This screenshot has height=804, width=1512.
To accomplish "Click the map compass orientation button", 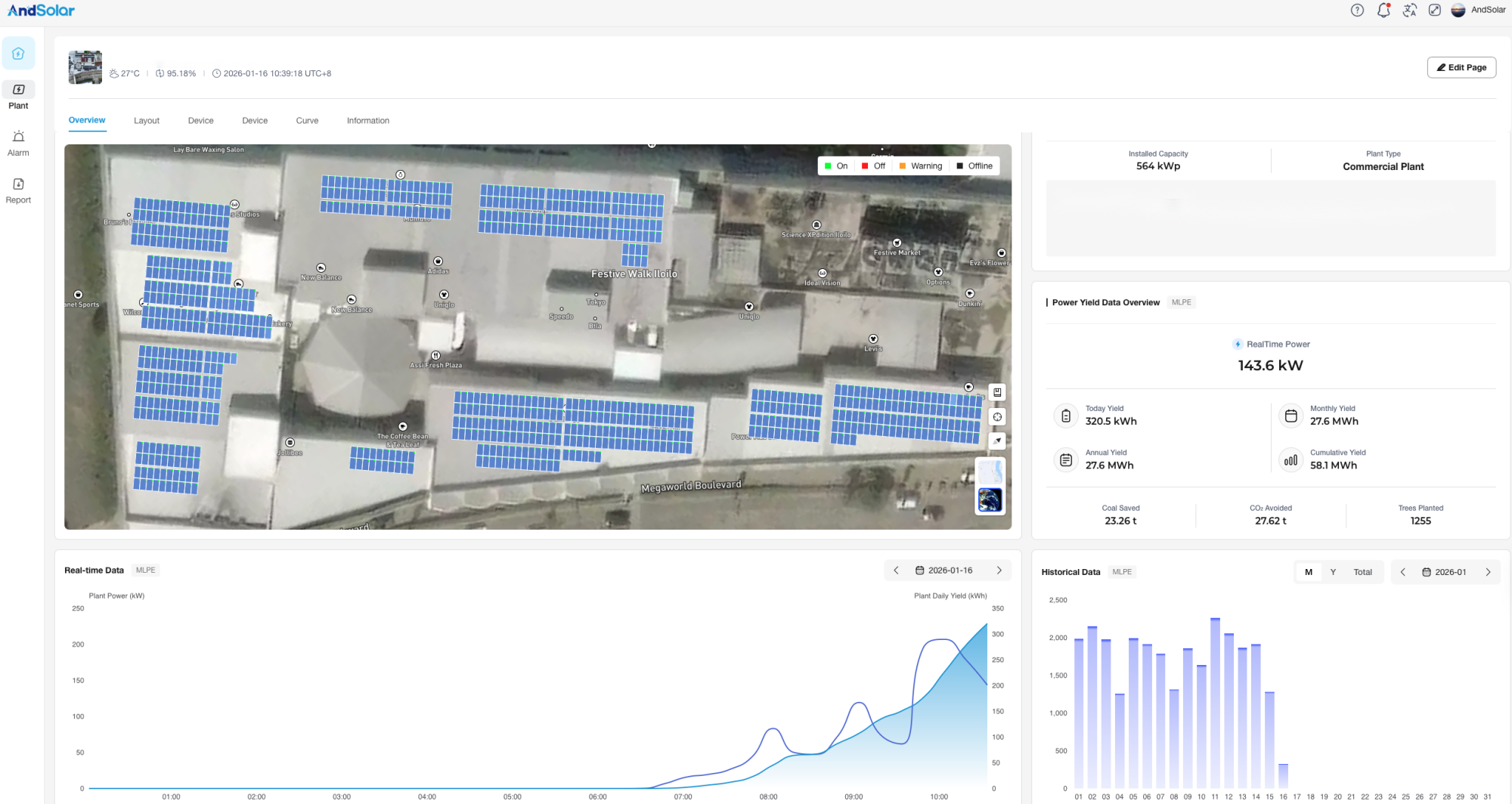I will pos(997,441).
